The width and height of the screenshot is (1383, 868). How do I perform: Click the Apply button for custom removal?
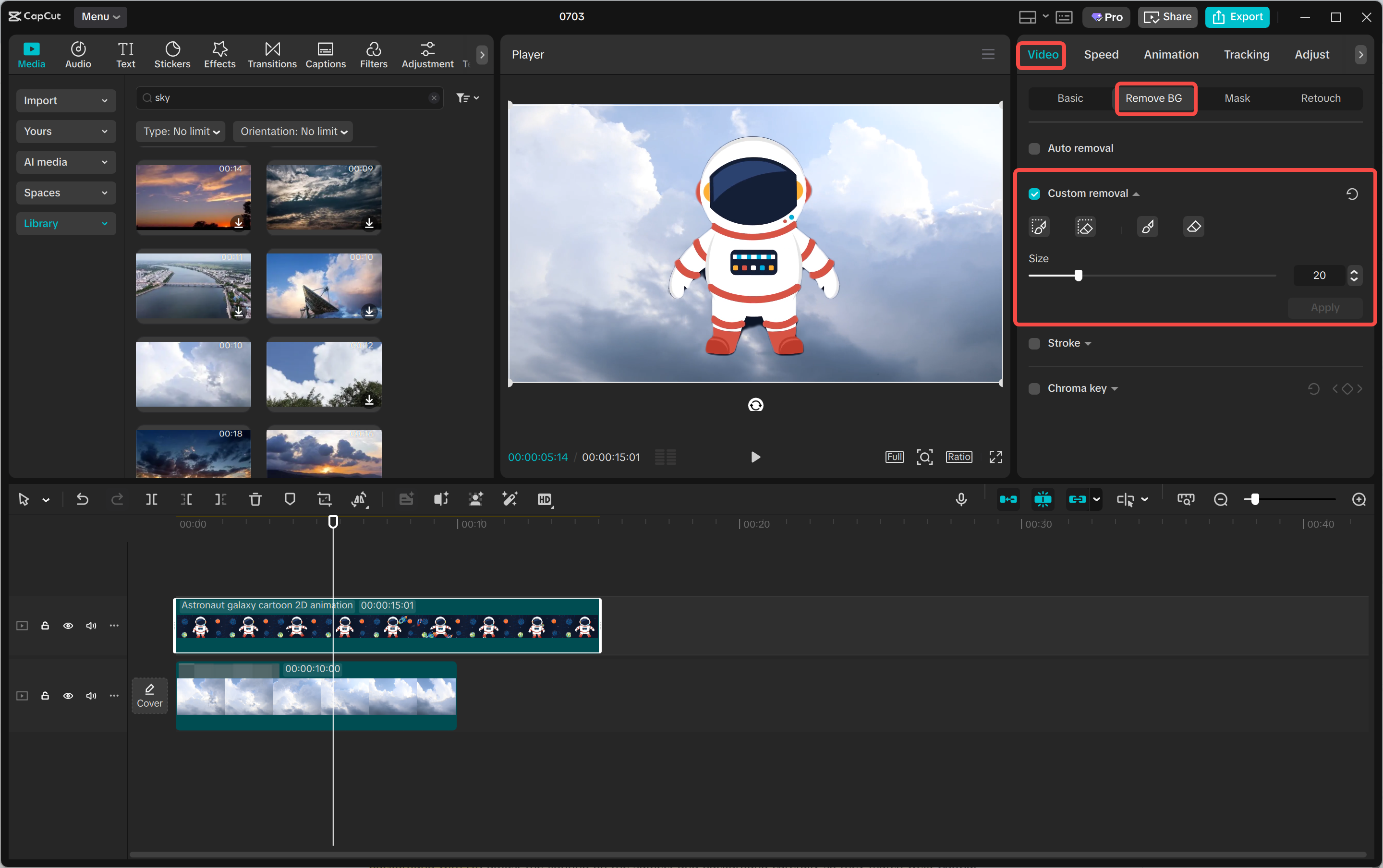1324,308
